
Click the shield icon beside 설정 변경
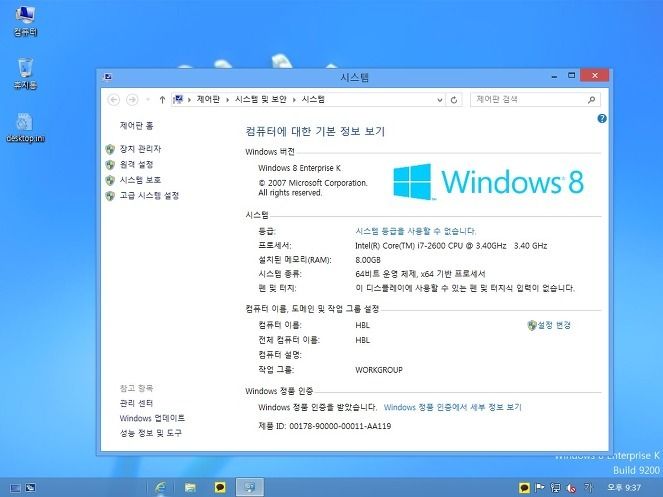[532, 325]
